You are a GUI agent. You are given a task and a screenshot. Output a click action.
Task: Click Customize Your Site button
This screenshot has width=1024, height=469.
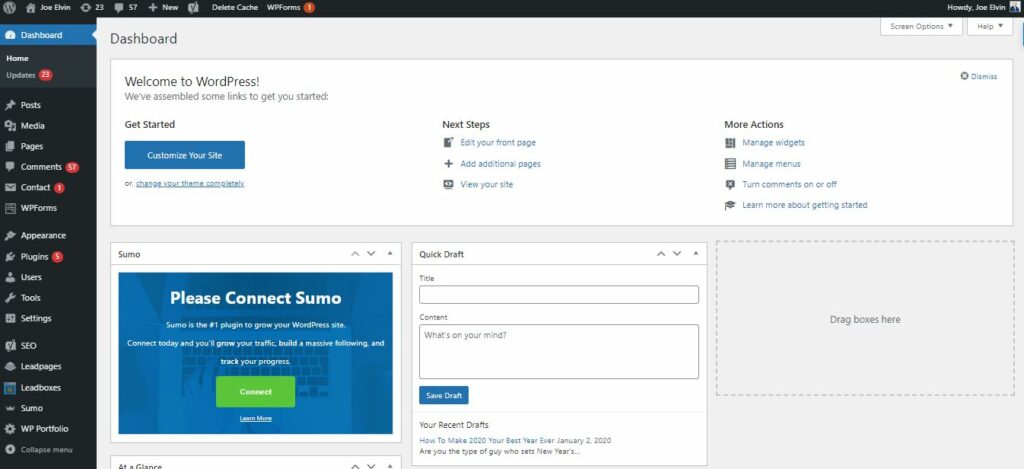pos(185,155)
